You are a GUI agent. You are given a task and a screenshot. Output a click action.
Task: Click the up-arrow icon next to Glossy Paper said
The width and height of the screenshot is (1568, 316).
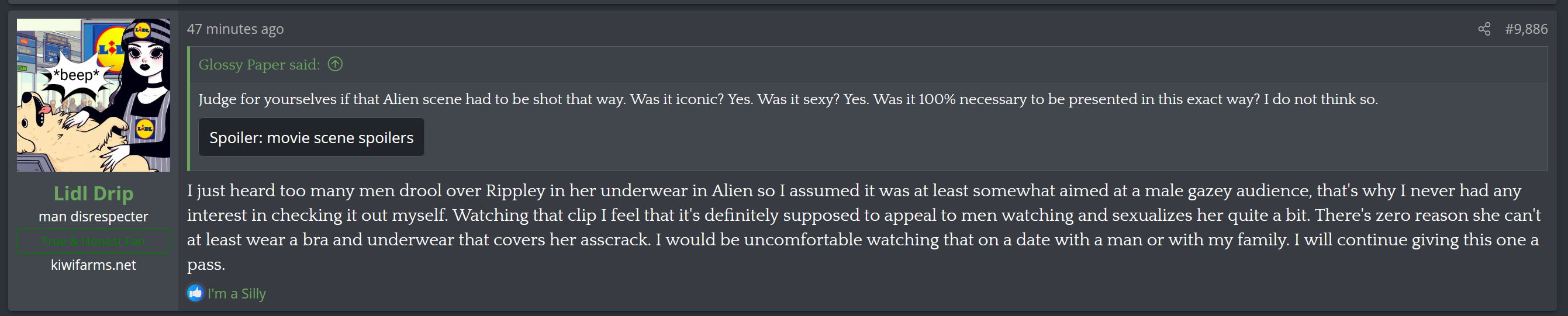336,64
